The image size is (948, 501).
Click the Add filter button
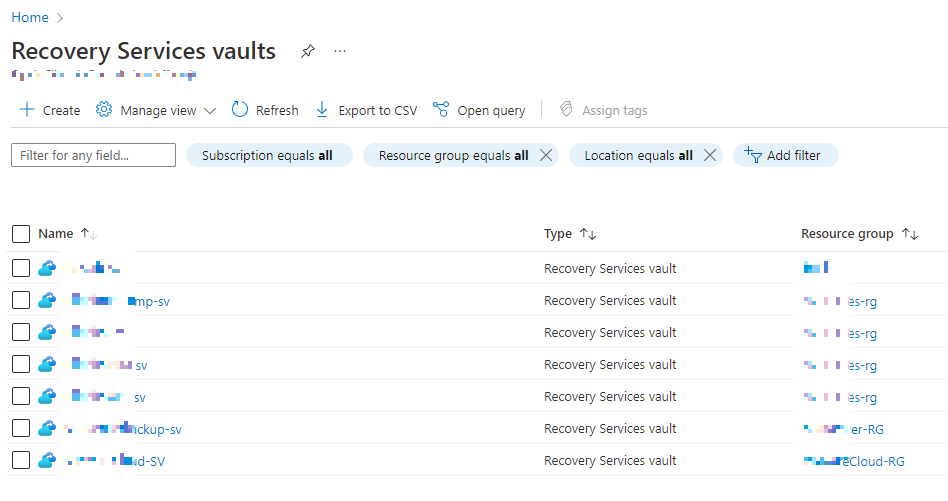[785, 155]
